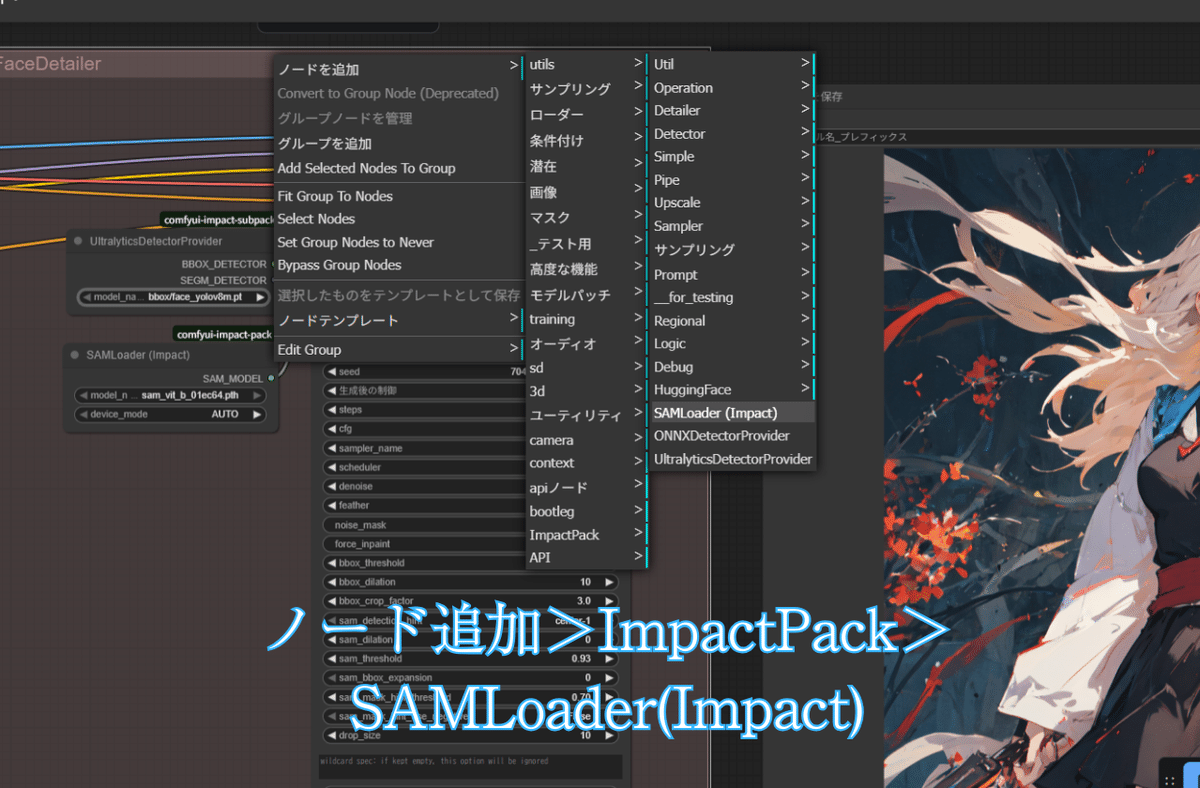1200x788 pixels.
Task: Click Add Selected Nodes To Group
Action: pyautogui.click(x=365, y=168)
